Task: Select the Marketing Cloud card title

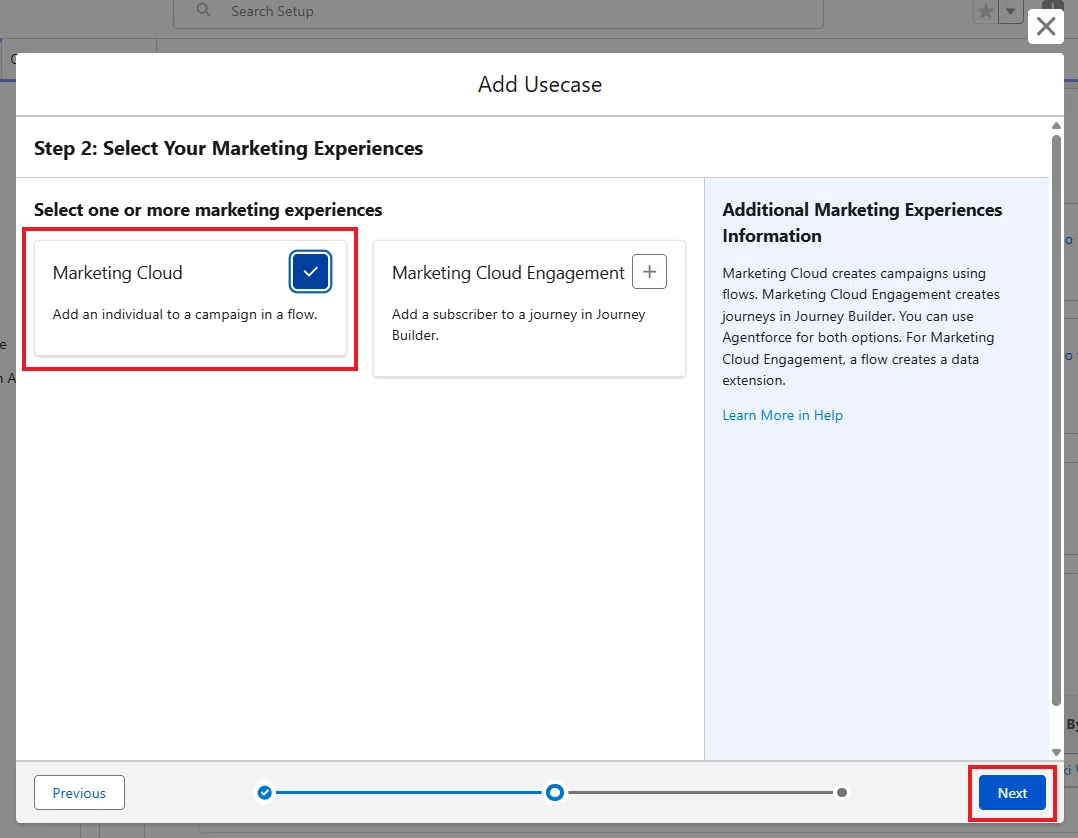Action: pyautogui.click(x=118, y=273)
